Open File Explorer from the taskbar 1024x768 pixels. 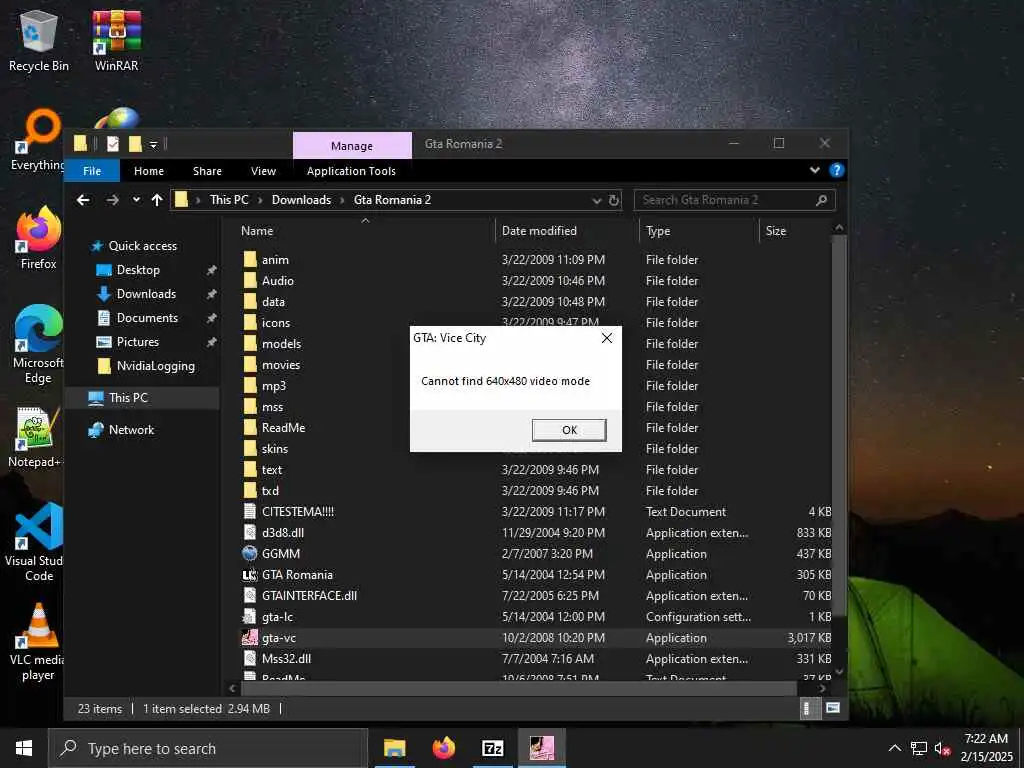click(x=394, y=748)
